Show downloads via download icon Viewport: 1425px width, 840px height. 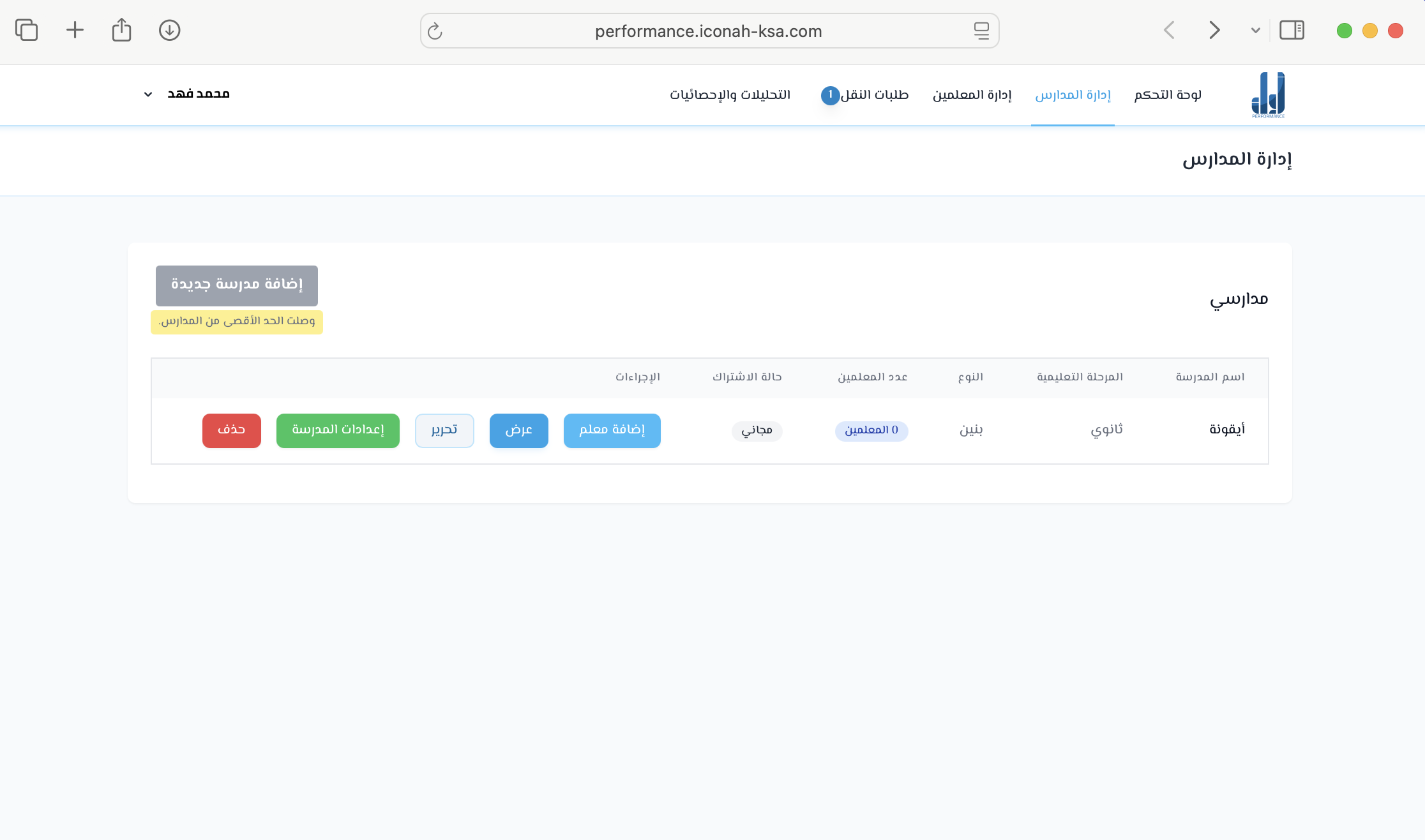click(x=169, y=30)
